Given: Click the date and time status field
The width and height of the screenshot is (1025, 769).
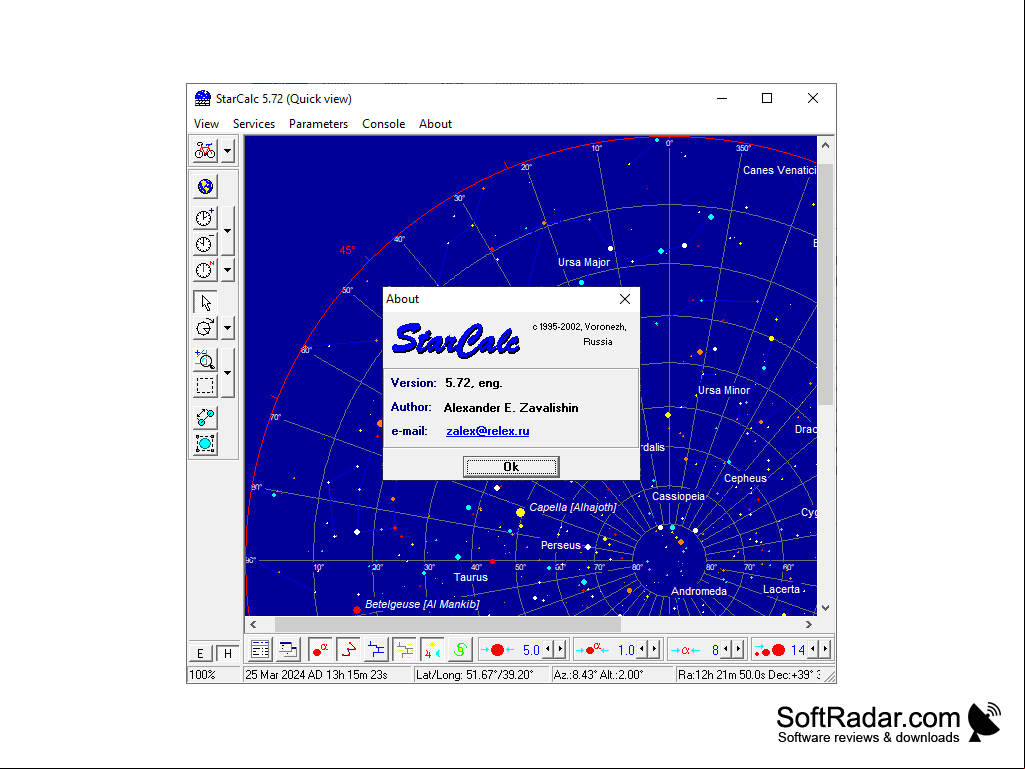Looking at the screenshot, I should coord(327,675).
